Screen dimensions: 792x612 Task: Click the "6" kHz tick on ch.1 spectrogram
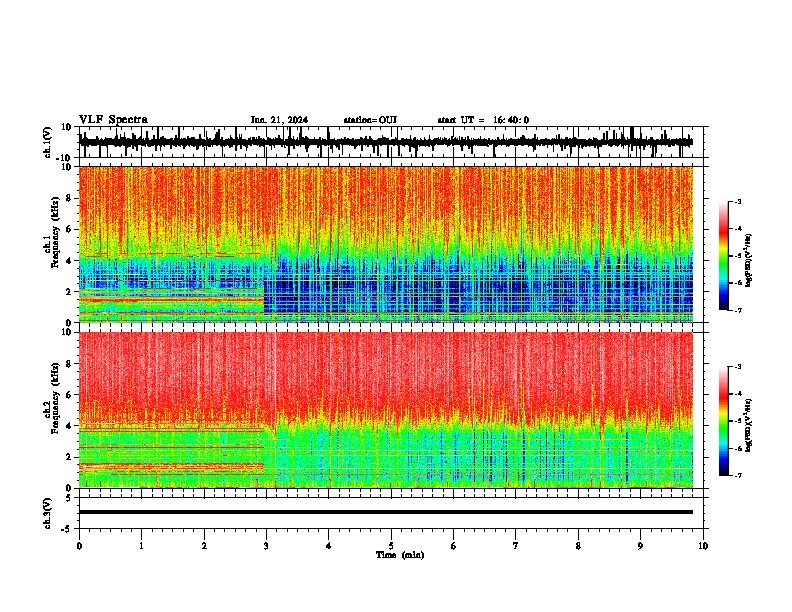(69, 229)
